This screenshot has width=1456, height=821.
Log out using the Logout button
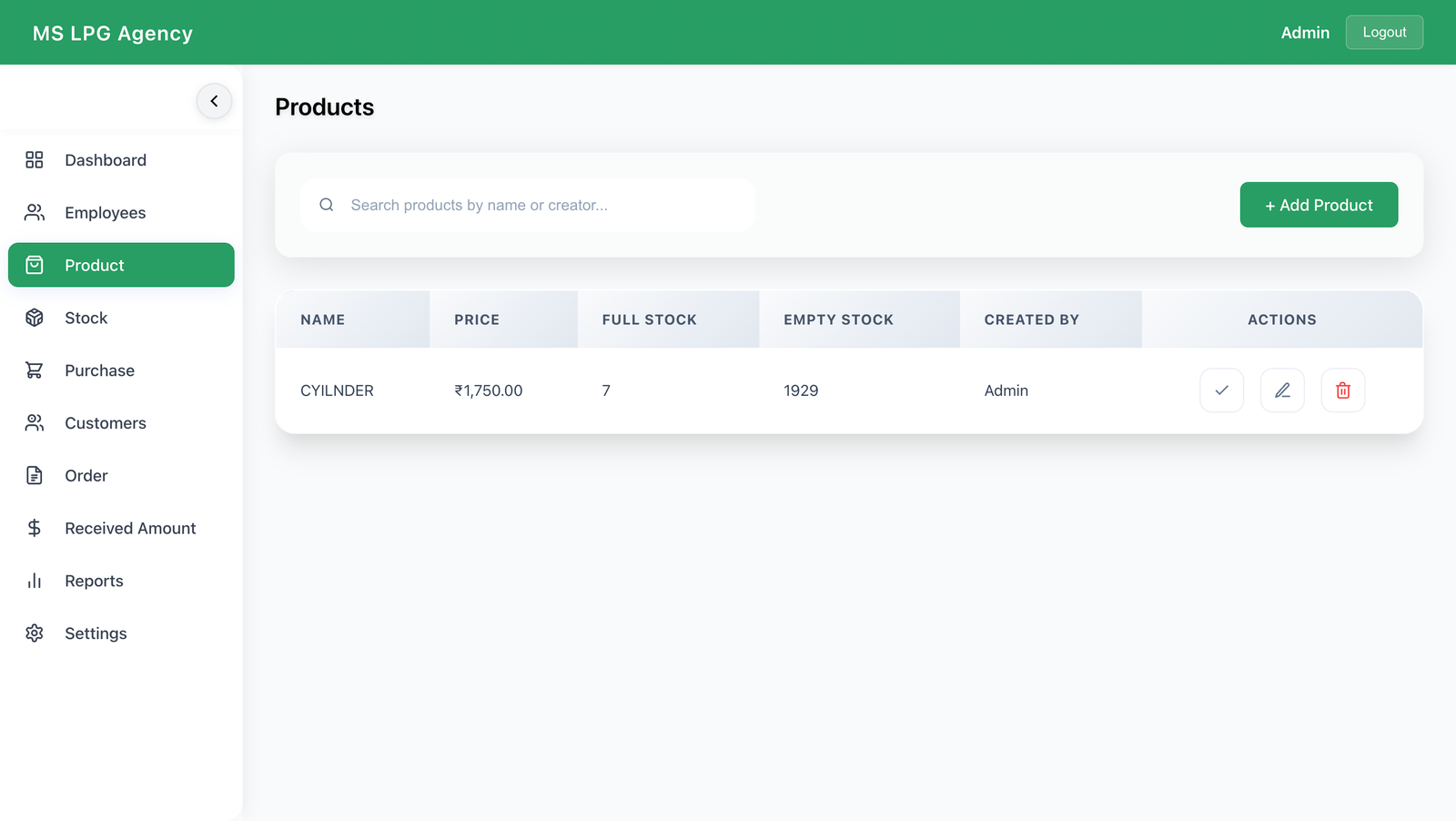click(1384, 32)
